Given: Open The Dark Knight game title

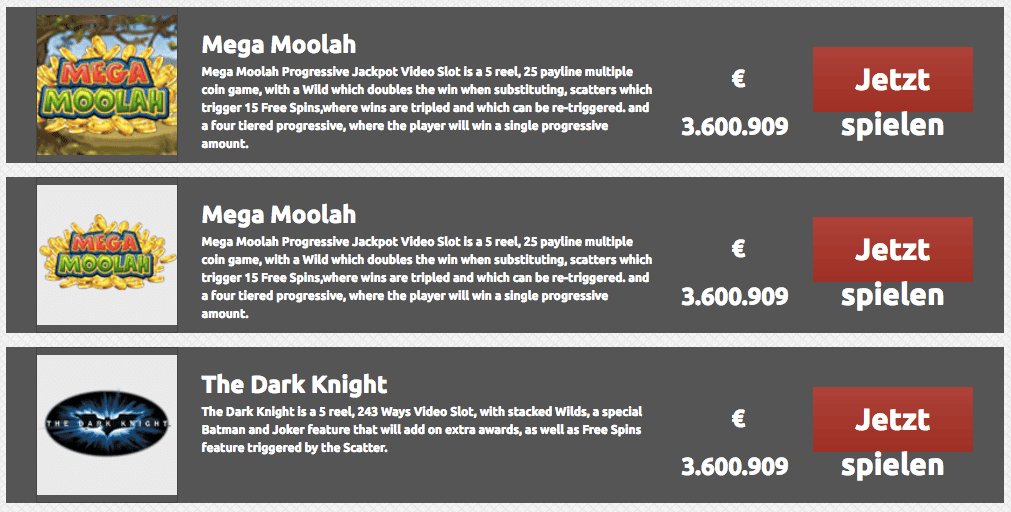Looking at the screenshot, I should pyautogui.click(x=294, y=385).
